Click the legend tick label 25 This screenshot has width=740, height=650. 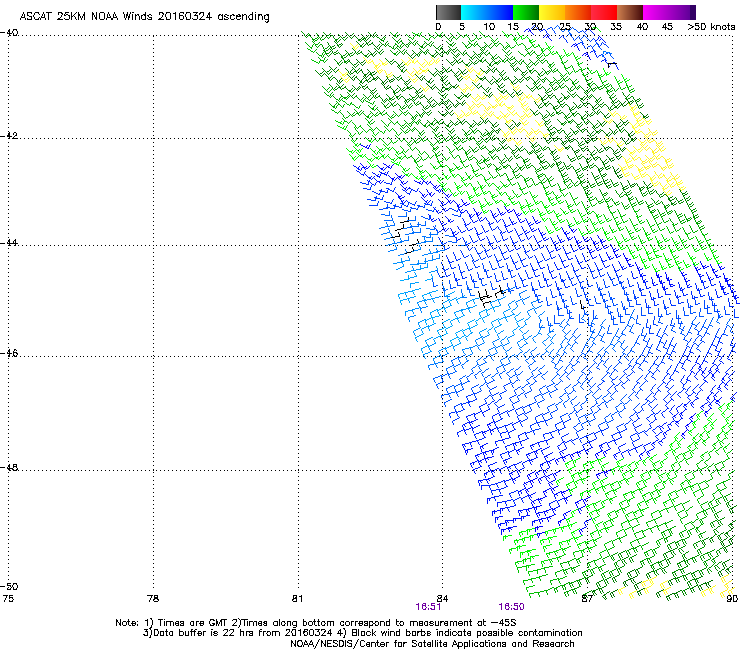pyautogui.click(x=565, y=27)
